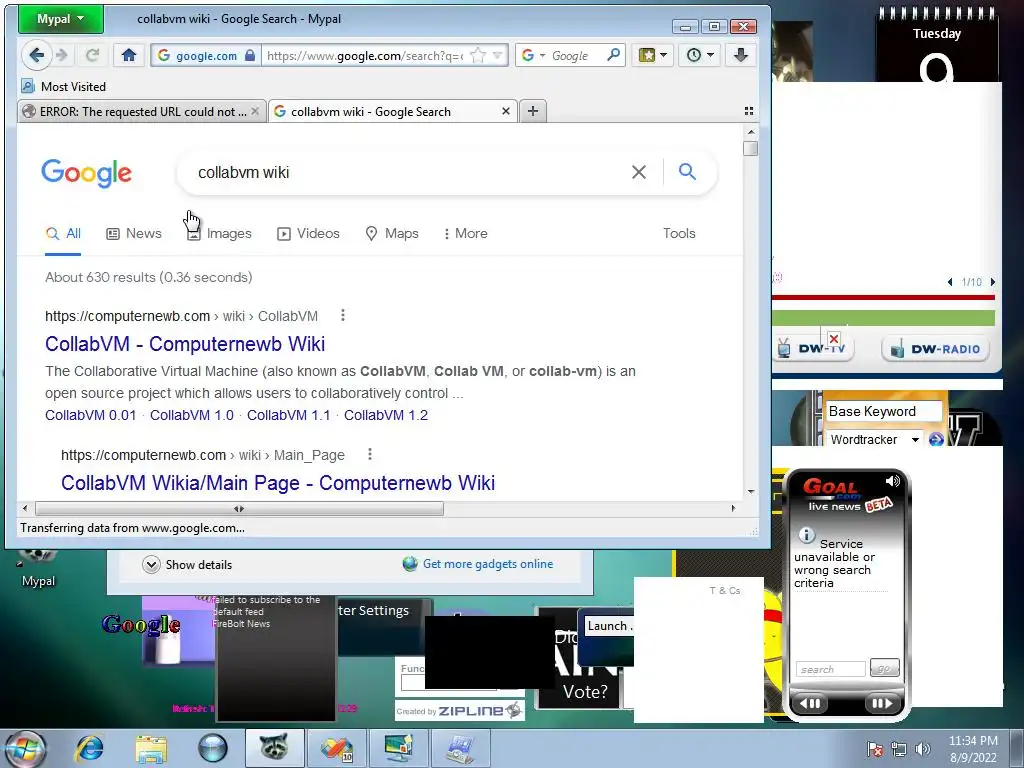Click the volume speaker tray icon
1024x768 pixels.
point(923,749)
